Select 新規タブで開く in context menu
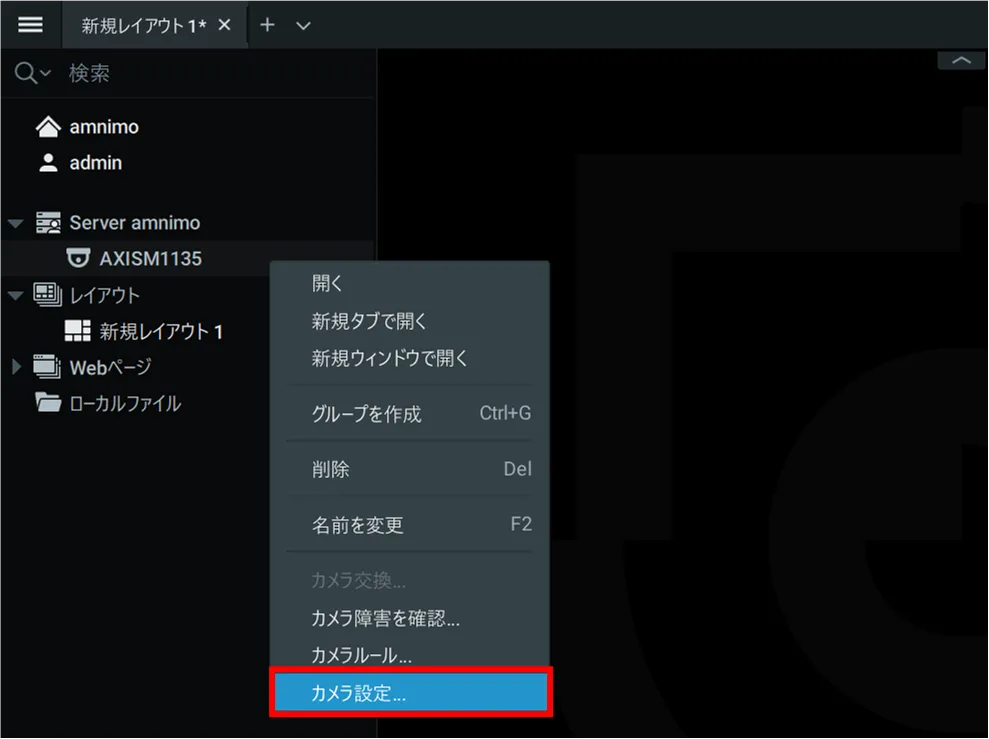989x739 pixels. coord(370,321)
